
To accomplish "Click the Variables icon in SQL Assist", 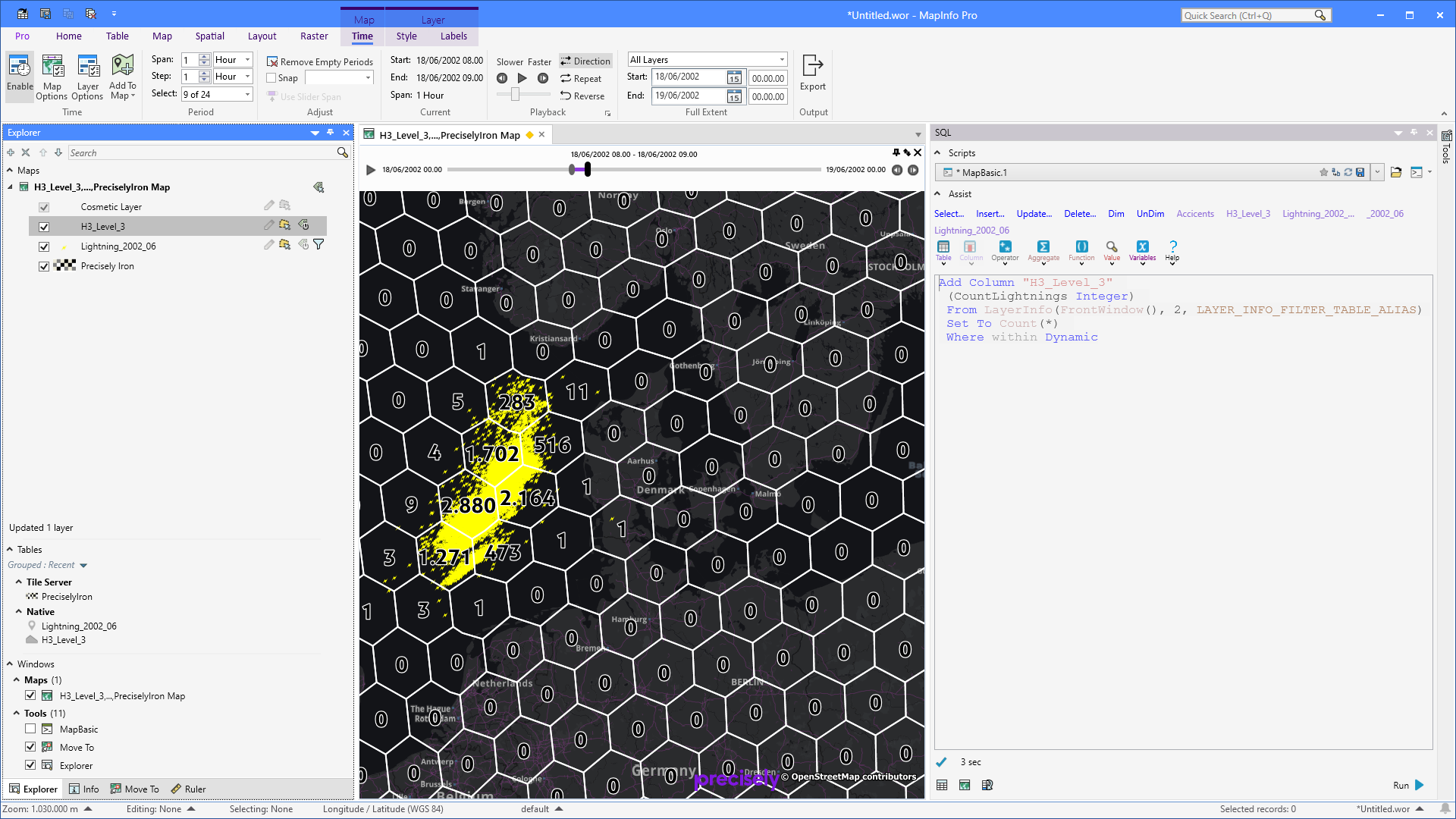I will click(x=1142, y=251).
